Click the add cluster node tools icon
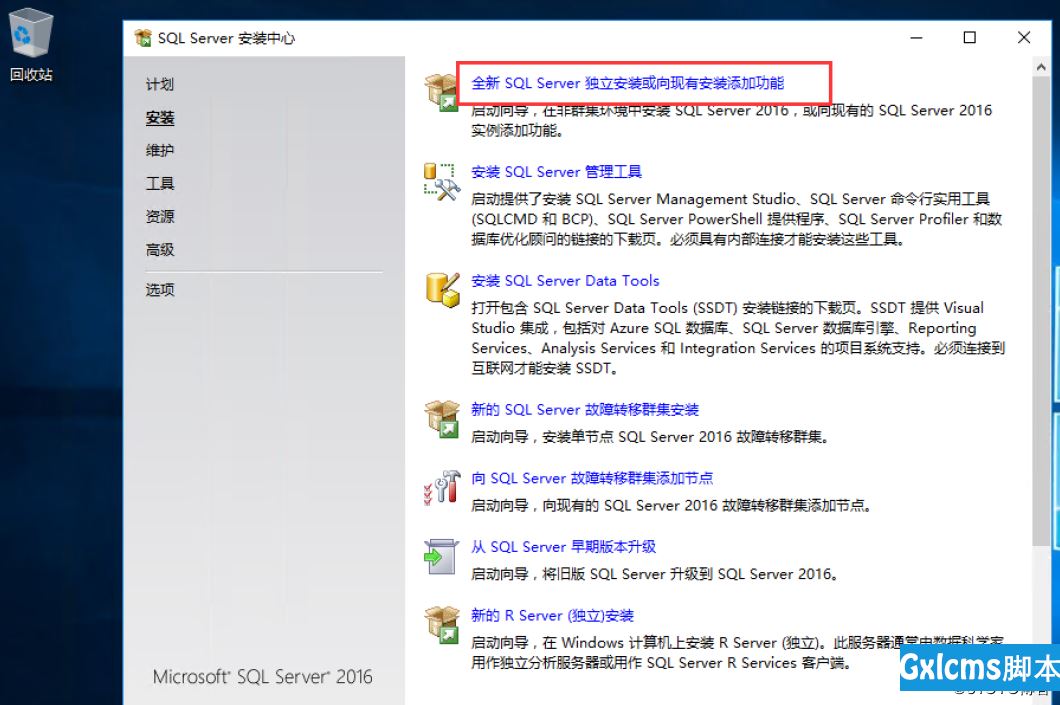 (x=442, y=487)
